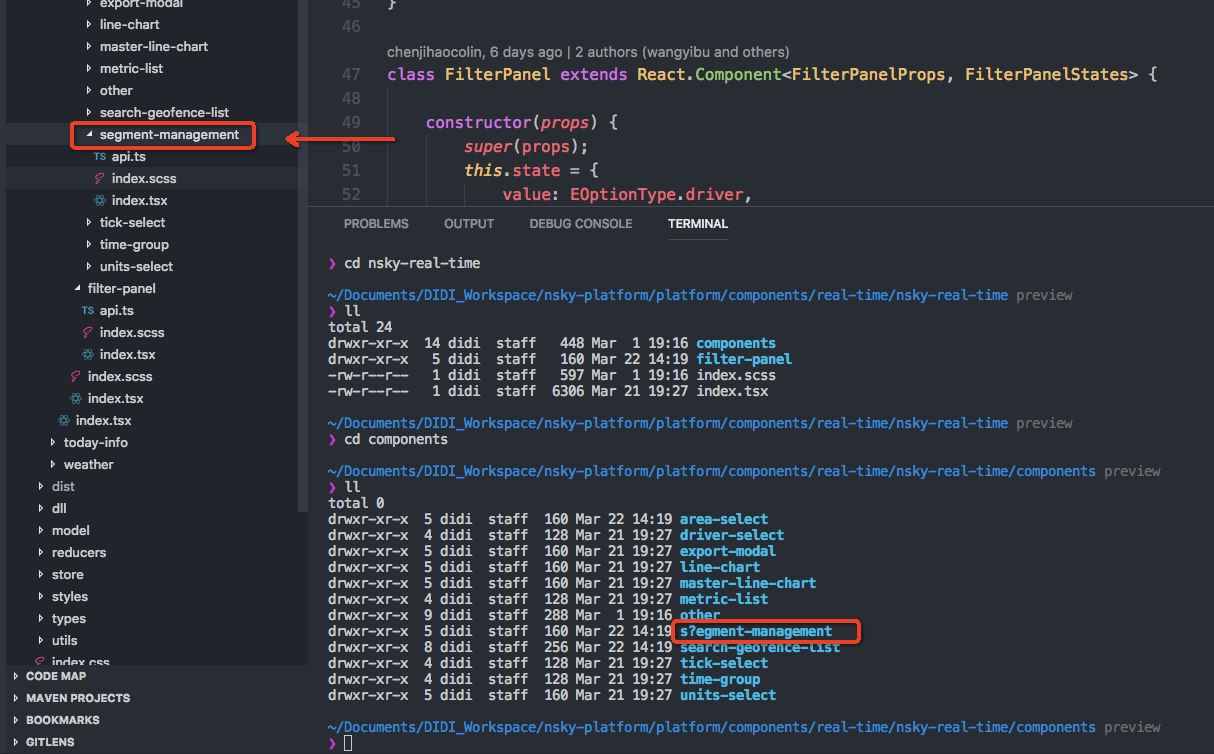1214x754 pixels.
Task: Collapse the segment-management folder arrow
Action: tap(89, 135)
